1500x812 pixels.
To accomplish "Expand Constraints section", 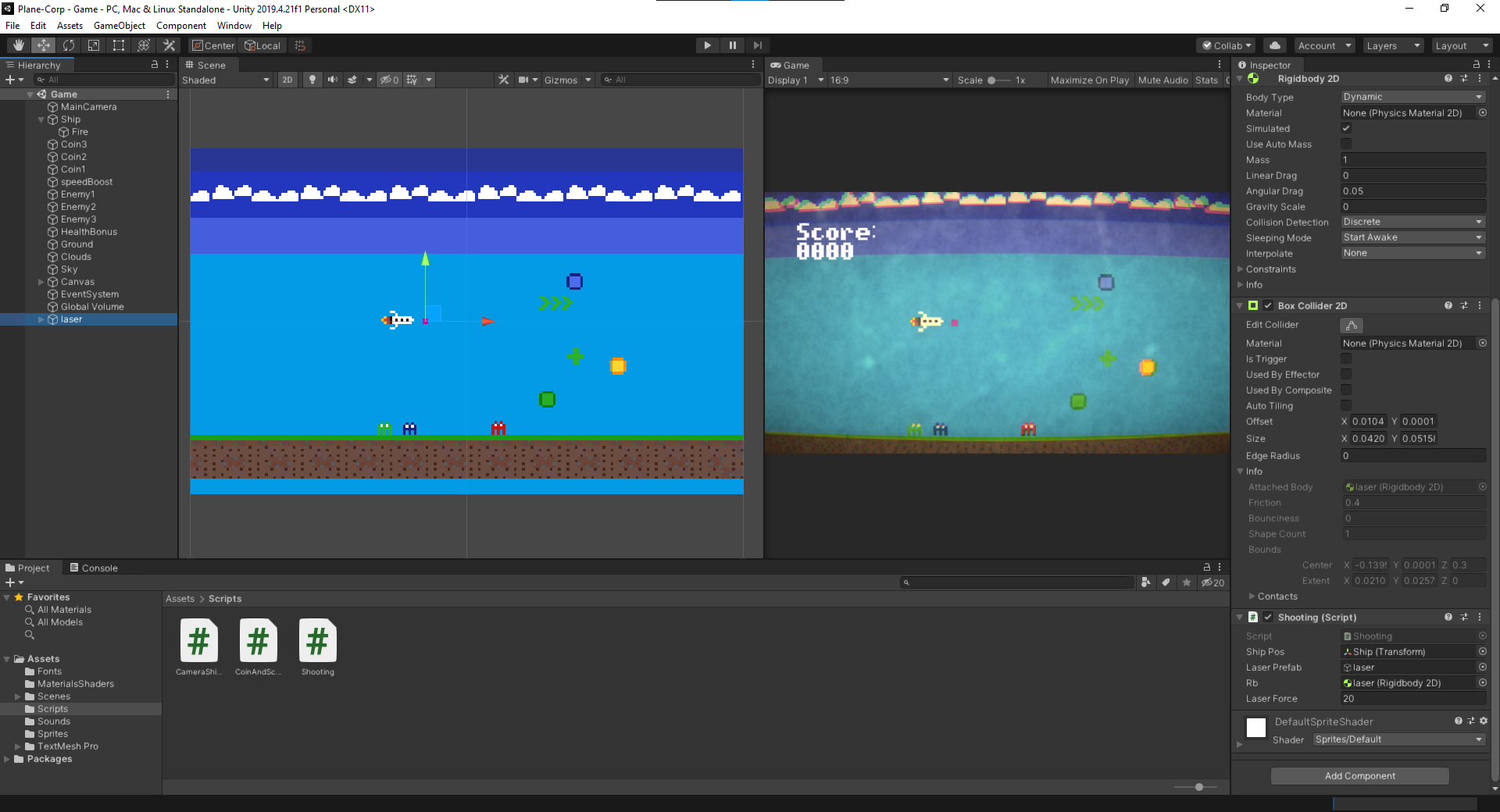I will (x=1241, y=269).
